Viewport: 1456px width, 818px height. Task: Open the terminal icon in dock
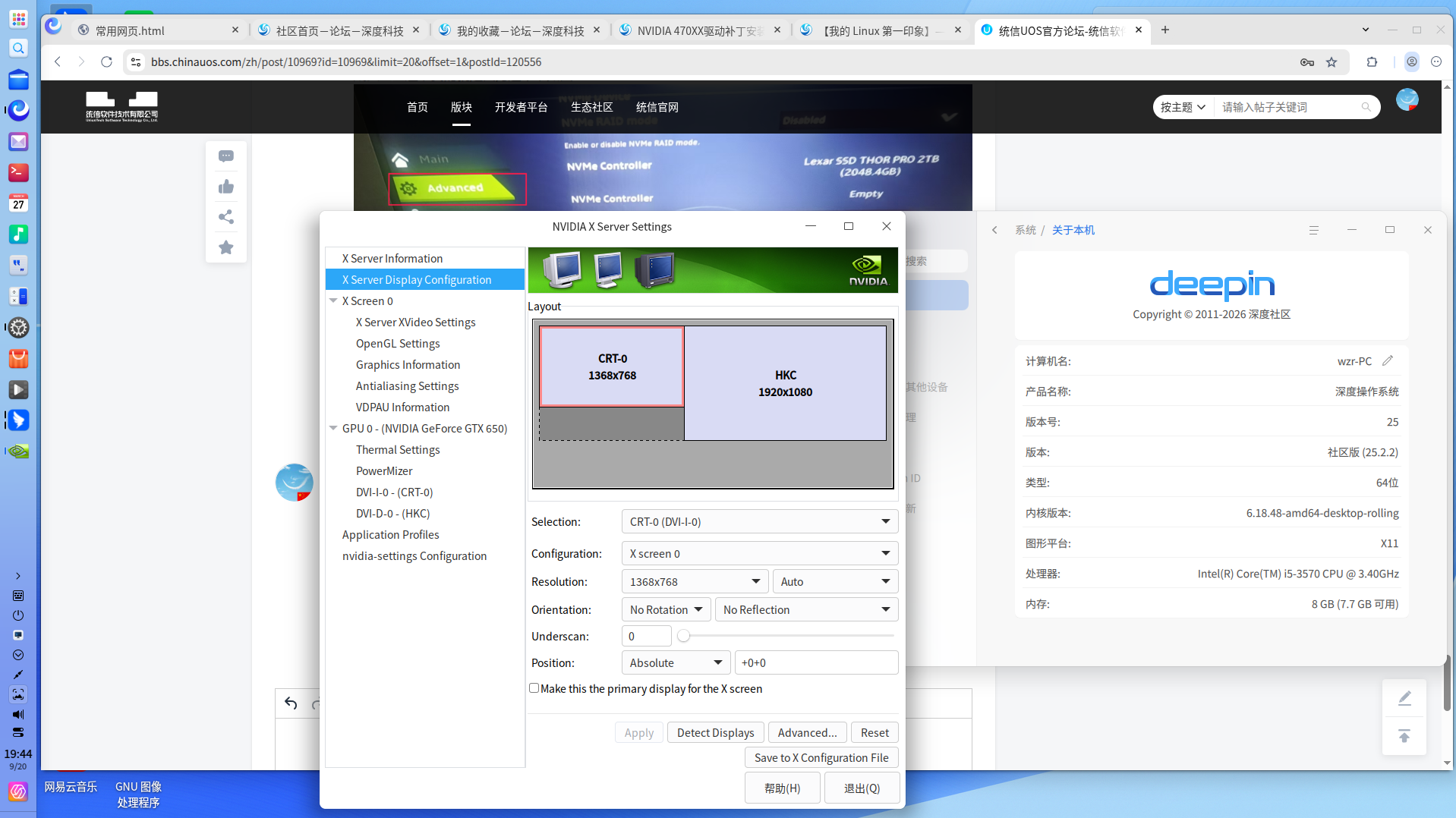click(18, 172)
